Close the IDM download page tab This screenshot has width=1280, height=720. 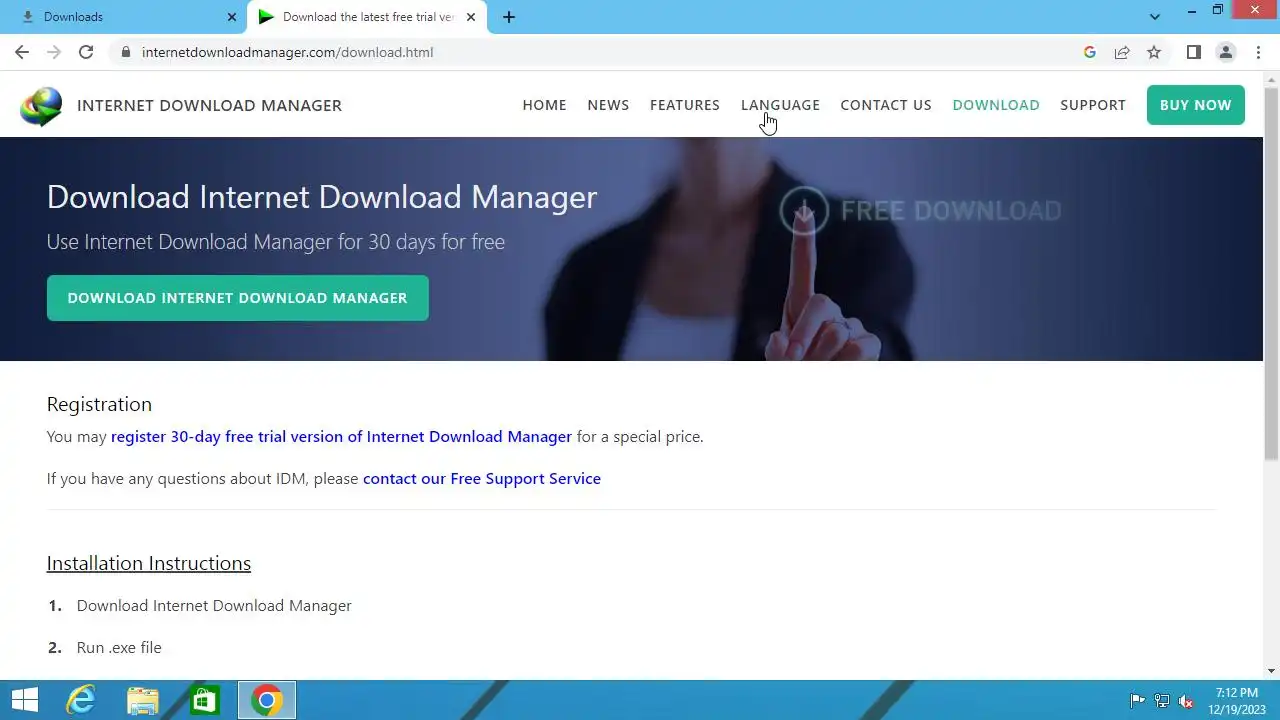471,17
